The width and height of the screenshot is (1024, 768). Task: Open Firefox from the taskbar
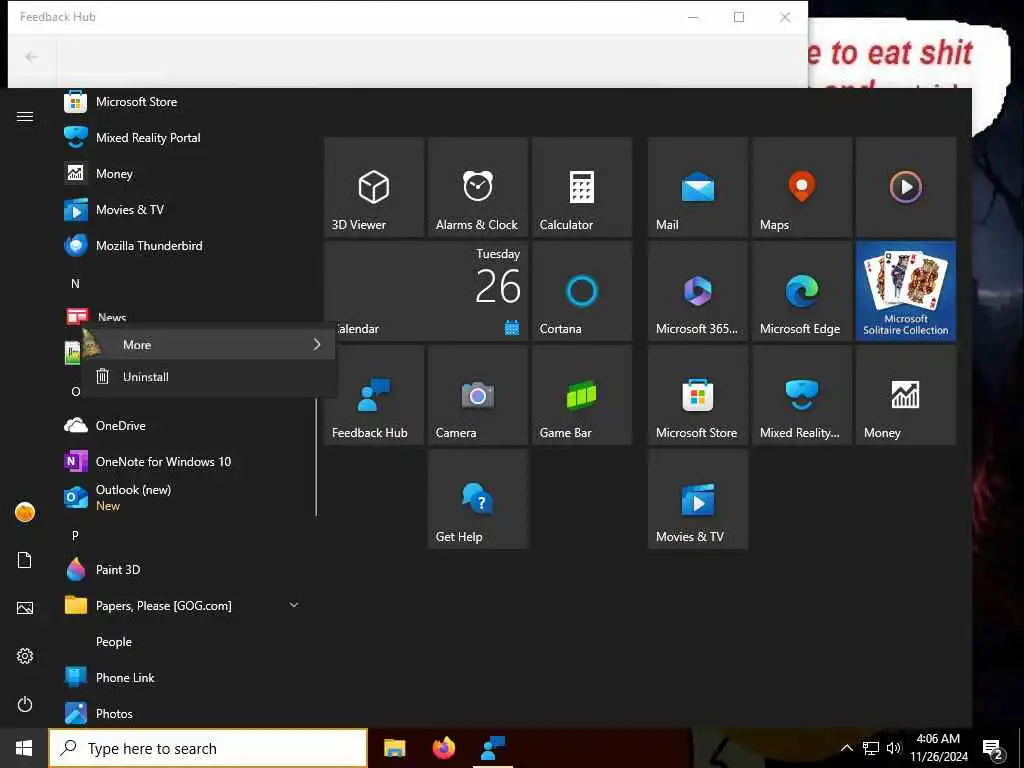444,748
